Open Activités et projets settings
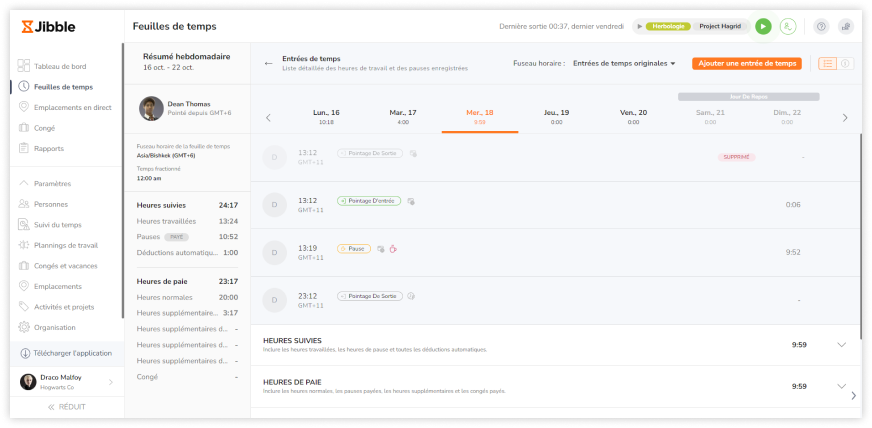Image resolution: width=872 pixels, height=428 pixels. (64, 307)
